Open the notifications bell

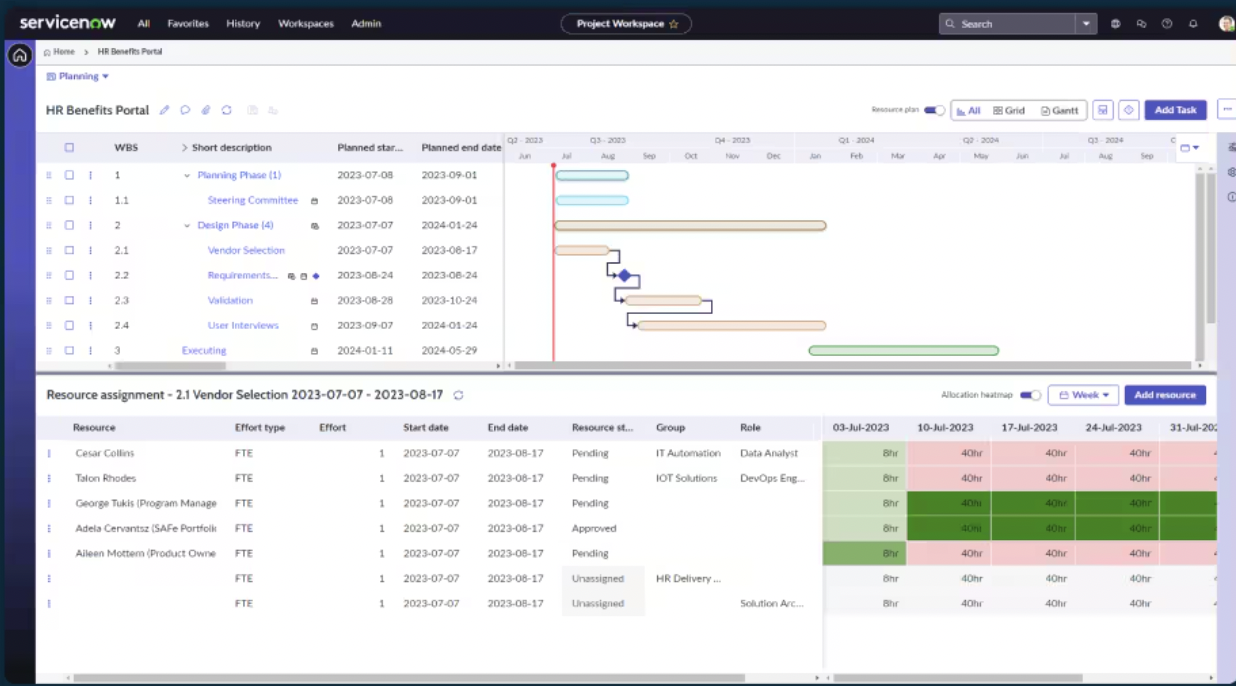(1193, 24)
